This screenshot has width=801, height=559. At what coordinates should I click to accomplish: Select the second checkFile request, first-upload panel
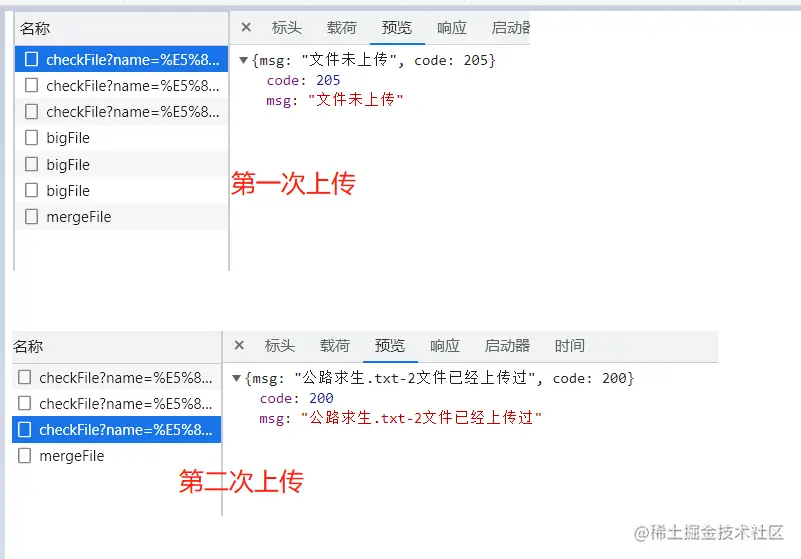(122, 85)
